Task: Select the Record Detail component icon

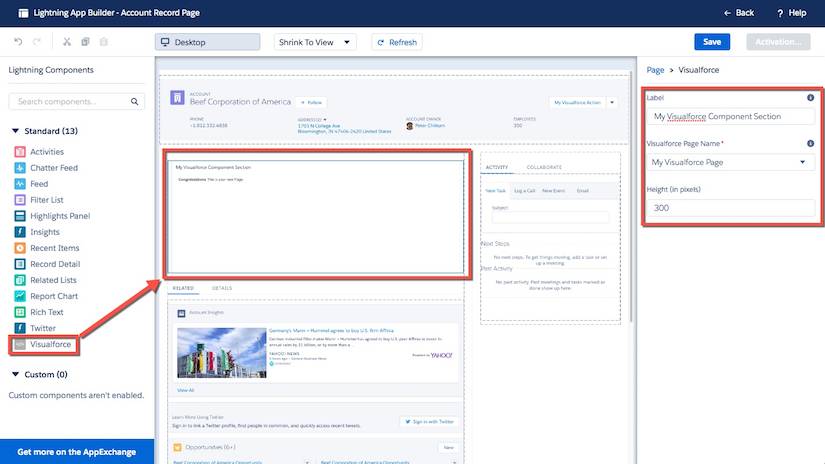Action: click(x=20, y=264)
